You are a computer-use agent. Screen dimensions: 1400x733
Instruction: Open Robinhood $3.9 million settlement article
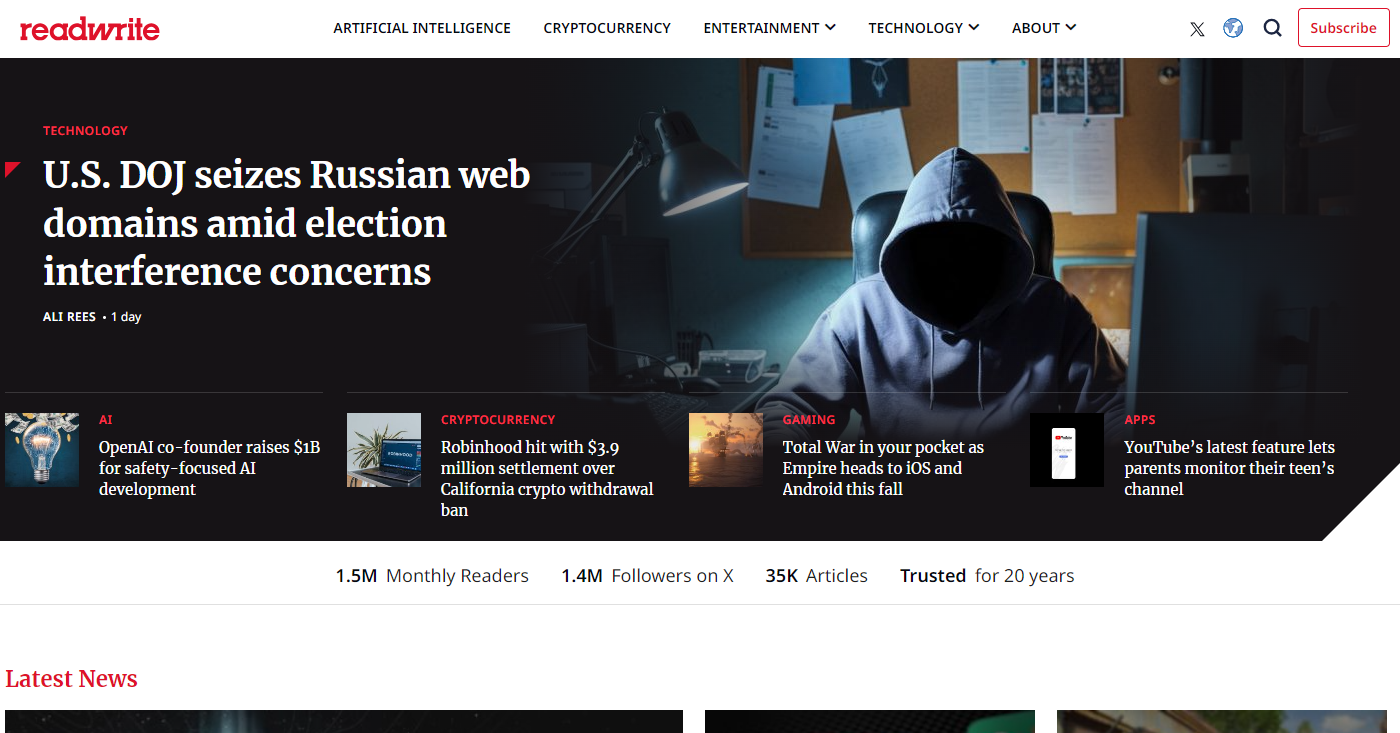(547, 478)
